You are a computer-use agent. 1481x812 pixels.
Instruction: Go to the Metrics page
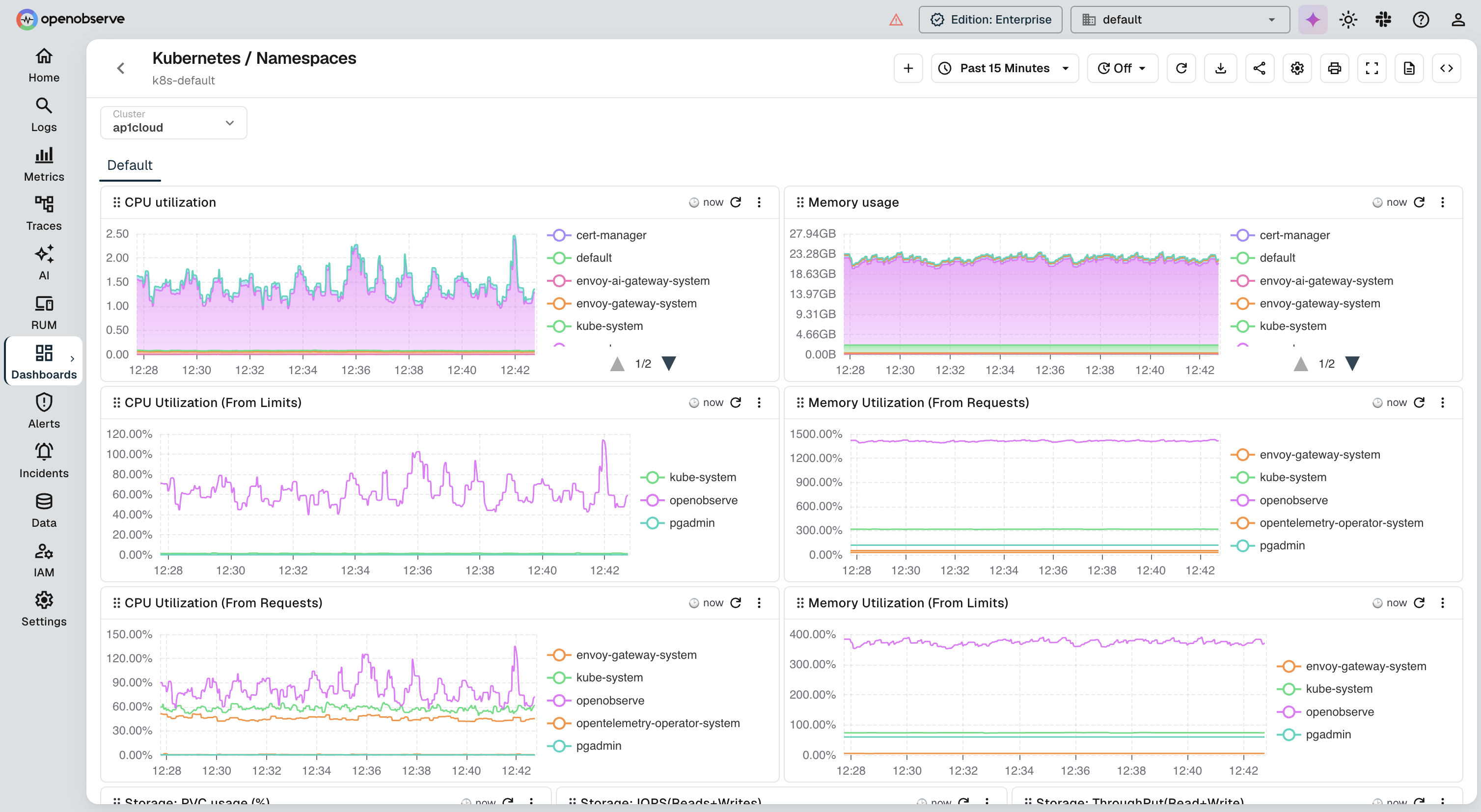[x=44, y=164]
